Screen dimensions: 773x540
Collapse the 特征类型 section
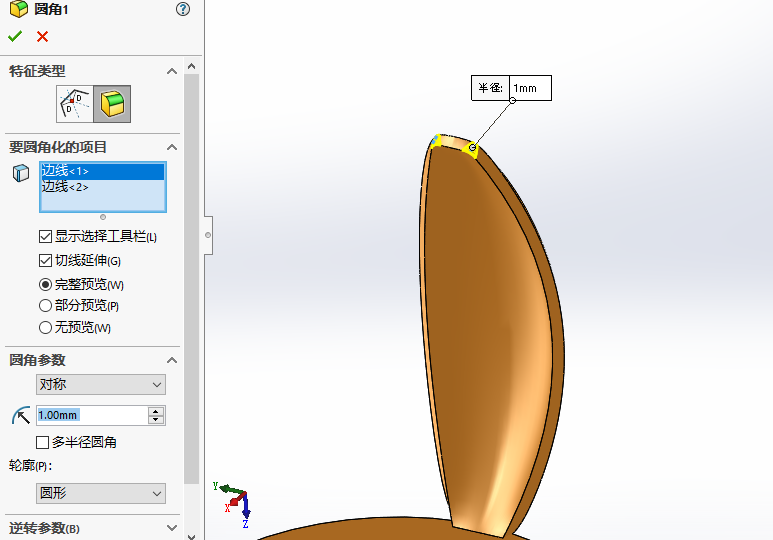click(x=171, y=71)
